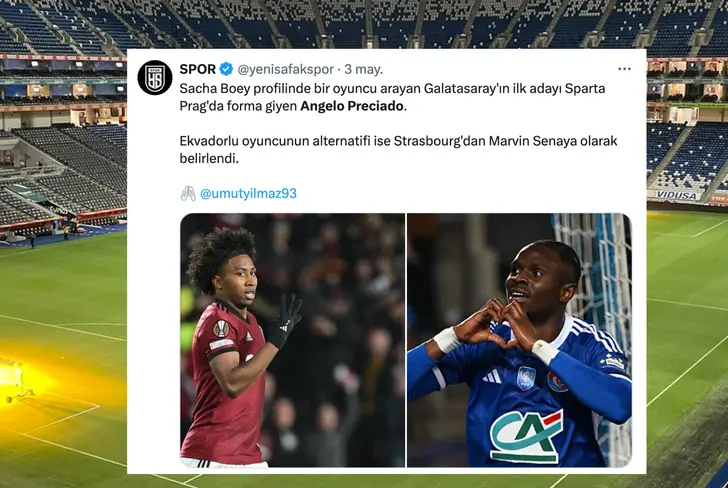Open the @yenisafakspor handle
The image size is (728, 488).
286,69
